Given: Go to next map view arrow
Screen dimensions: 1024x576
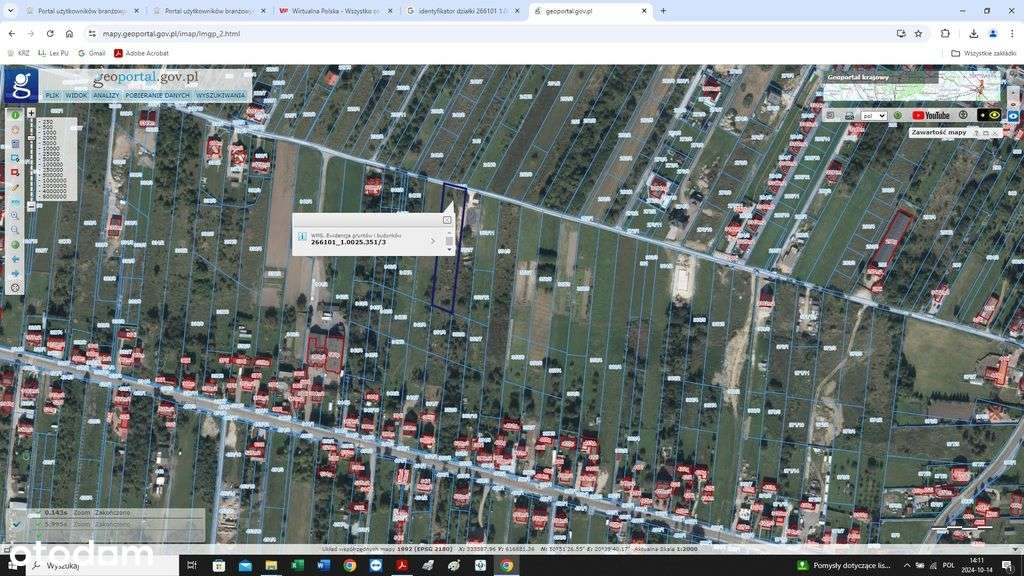Looking at the screenshot, I should [x=15, y=274].
